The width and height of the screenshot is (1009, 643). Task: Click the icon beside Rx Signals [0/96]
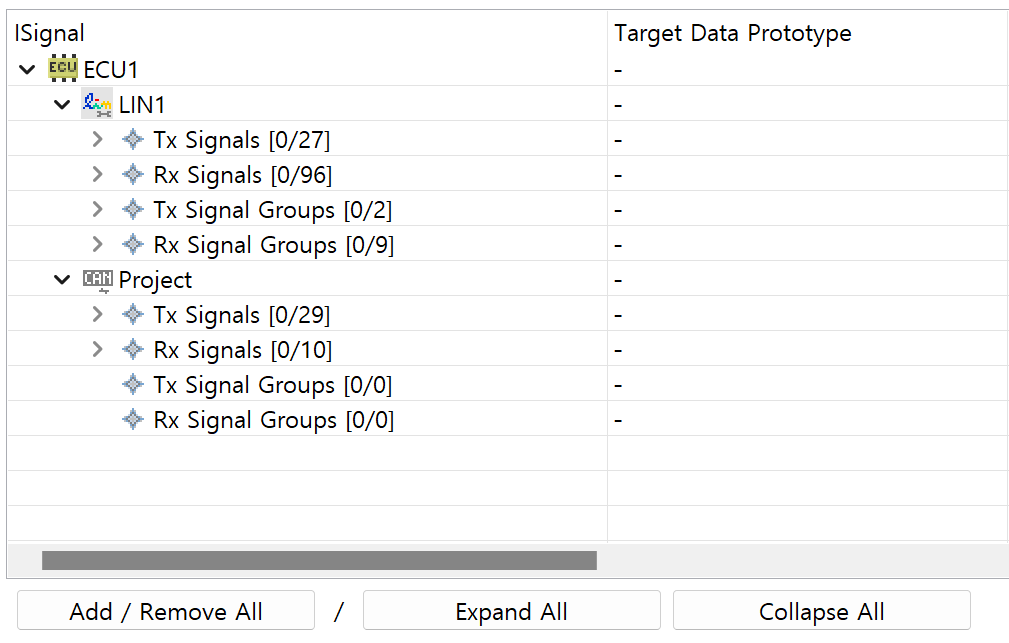(x=133, y=174)
